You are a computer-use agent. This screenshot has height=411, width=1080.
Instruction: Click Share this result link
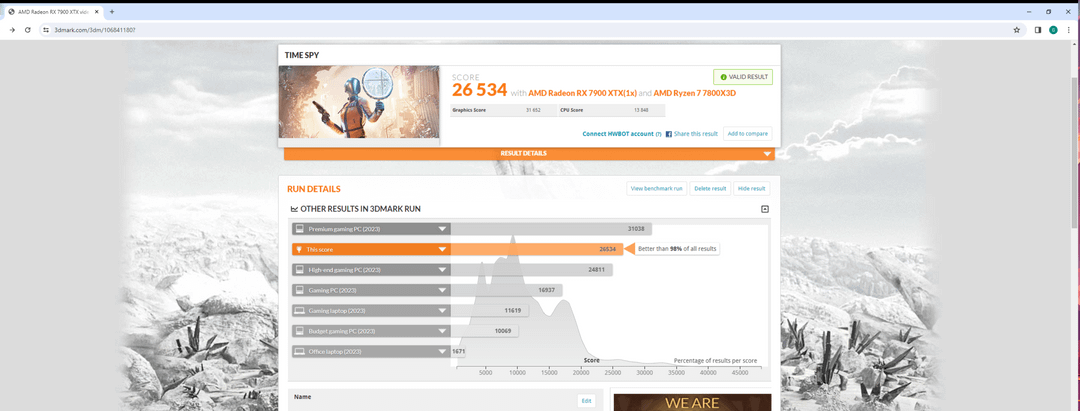pyautogui.click(x=696, y=134)
